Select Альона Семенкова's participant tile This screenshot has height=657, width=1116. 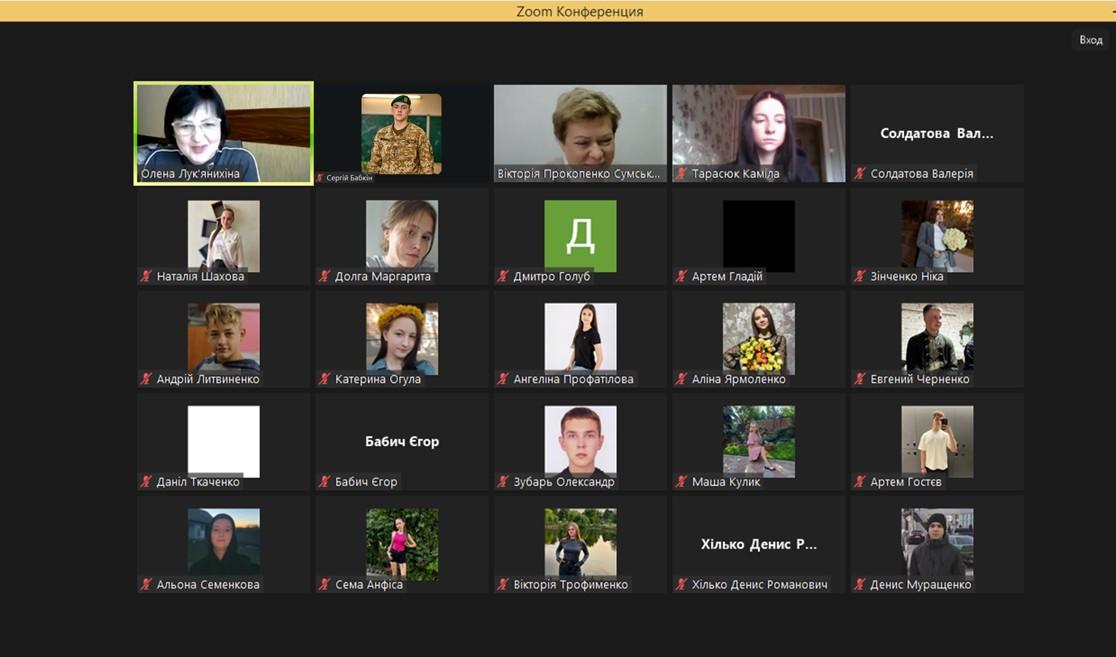pyautogui.click(x=223, y=544)
